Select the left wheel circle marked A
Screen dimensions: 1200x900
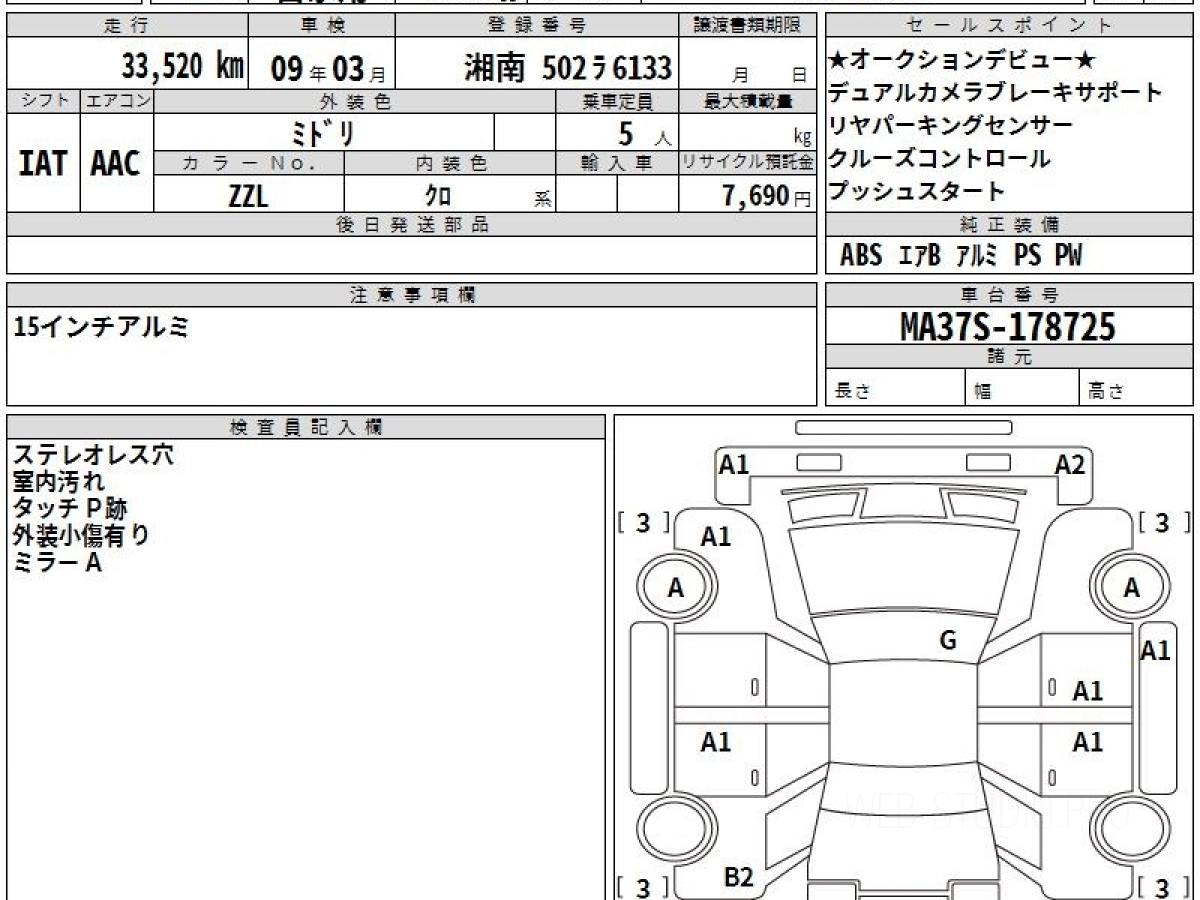click(675, 589)
